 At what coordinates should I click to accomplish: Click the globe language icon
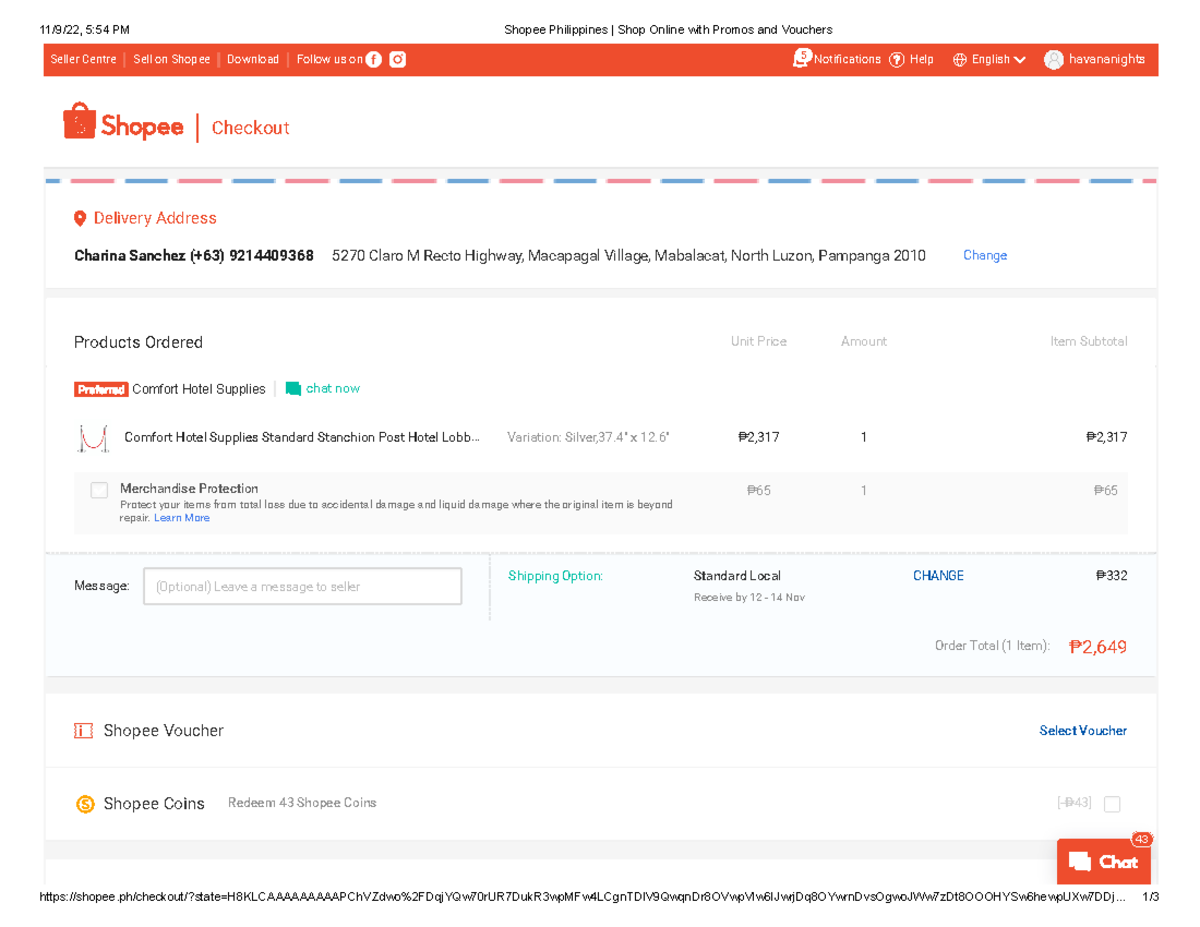pos(960,59)
